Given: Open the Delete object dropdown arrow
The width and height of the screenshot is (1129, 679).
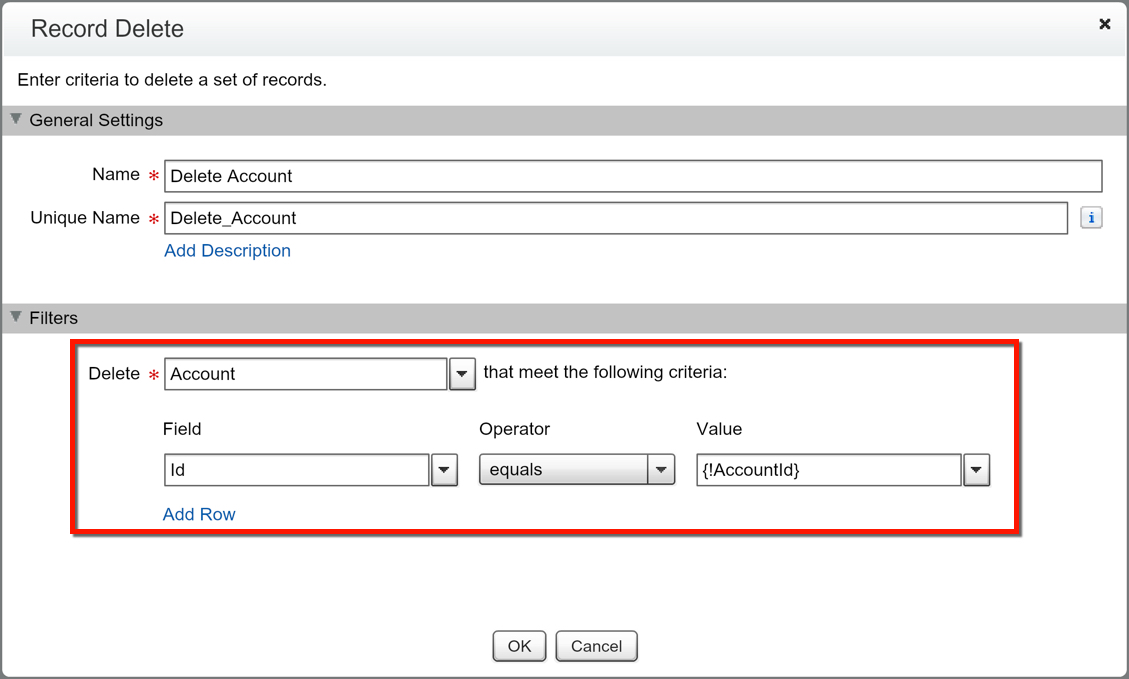Looking at the screenshot, I should point(461,374).
